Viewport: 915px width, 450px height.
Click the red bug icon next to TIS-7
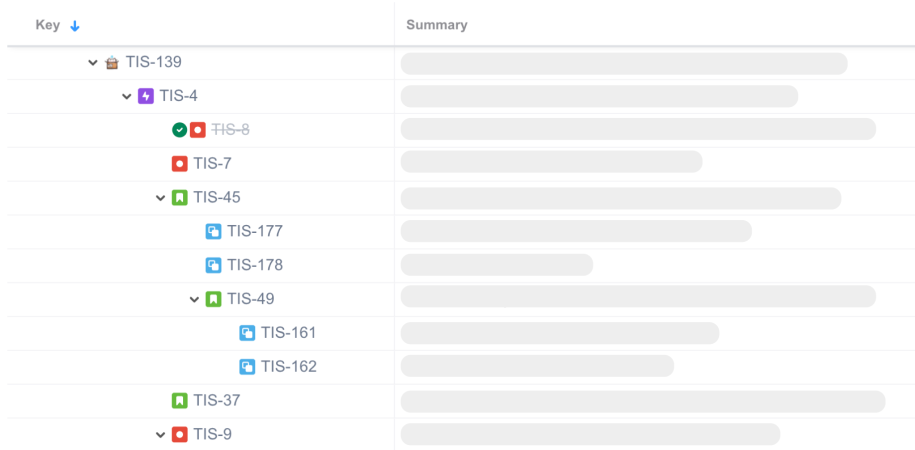pyautogui.click(x=179, y=164)
